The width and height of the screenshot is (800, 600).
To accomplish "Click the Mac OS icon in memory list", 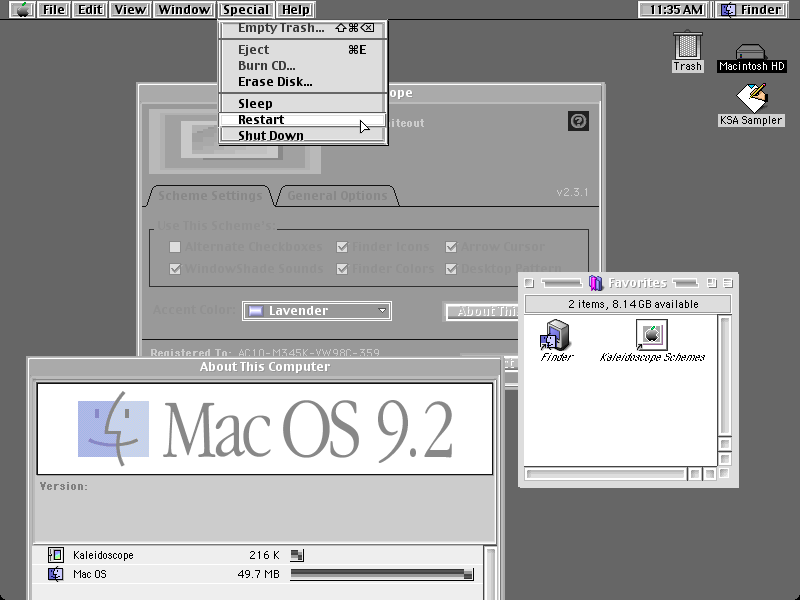I will [x=56, y=574].
